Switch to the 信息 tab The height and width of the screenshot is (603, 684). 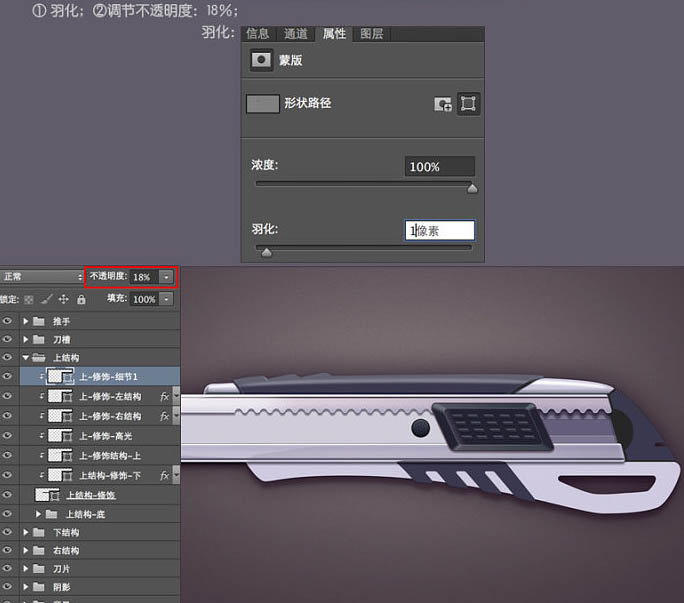(257, 34)
